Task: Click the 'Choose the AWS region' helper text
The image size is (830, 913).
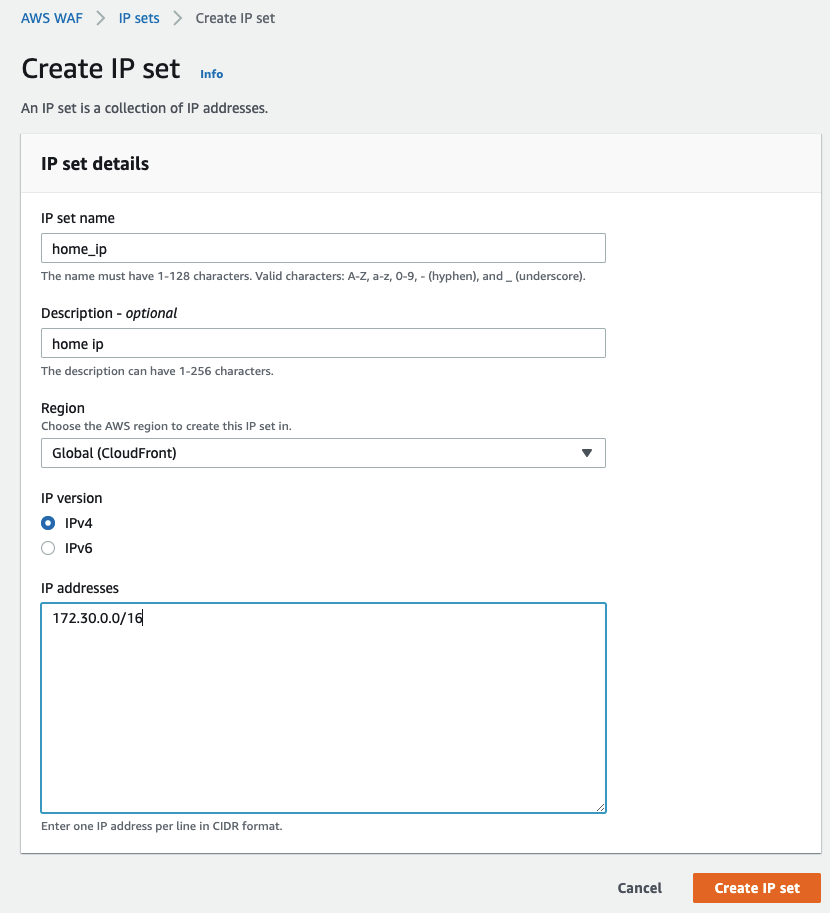Action: [x=166, y=426]
